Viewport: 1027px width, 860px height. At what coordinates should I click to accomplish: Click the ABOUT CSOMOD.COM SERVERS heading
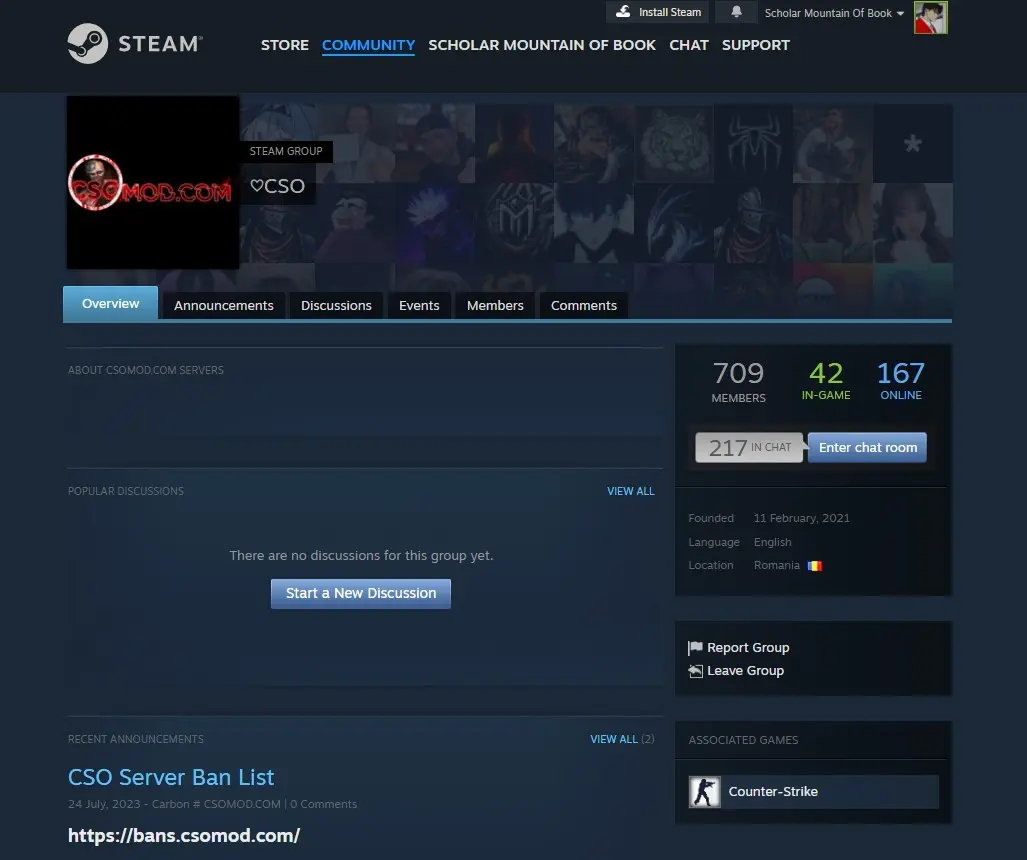coord(146,370)
